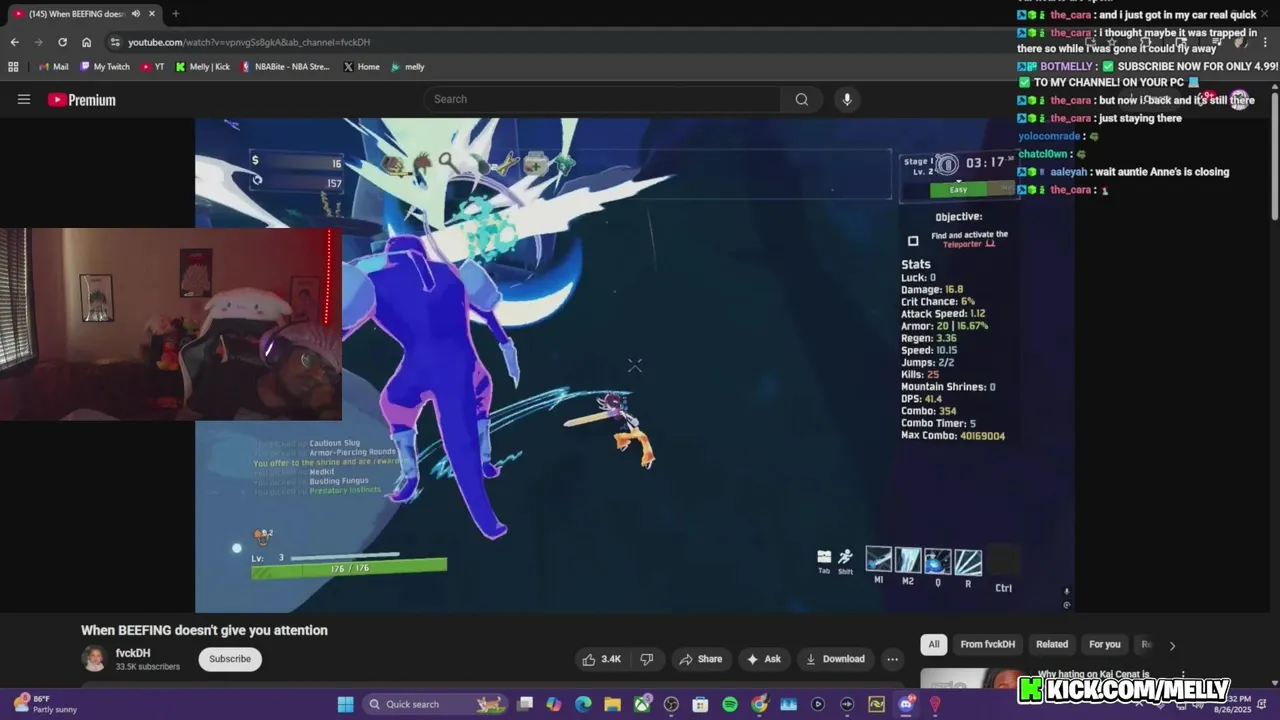This screenshot has width=1280, height=720.
Task: Open the taskbar date and time
Action: [x=1234, y=704]
